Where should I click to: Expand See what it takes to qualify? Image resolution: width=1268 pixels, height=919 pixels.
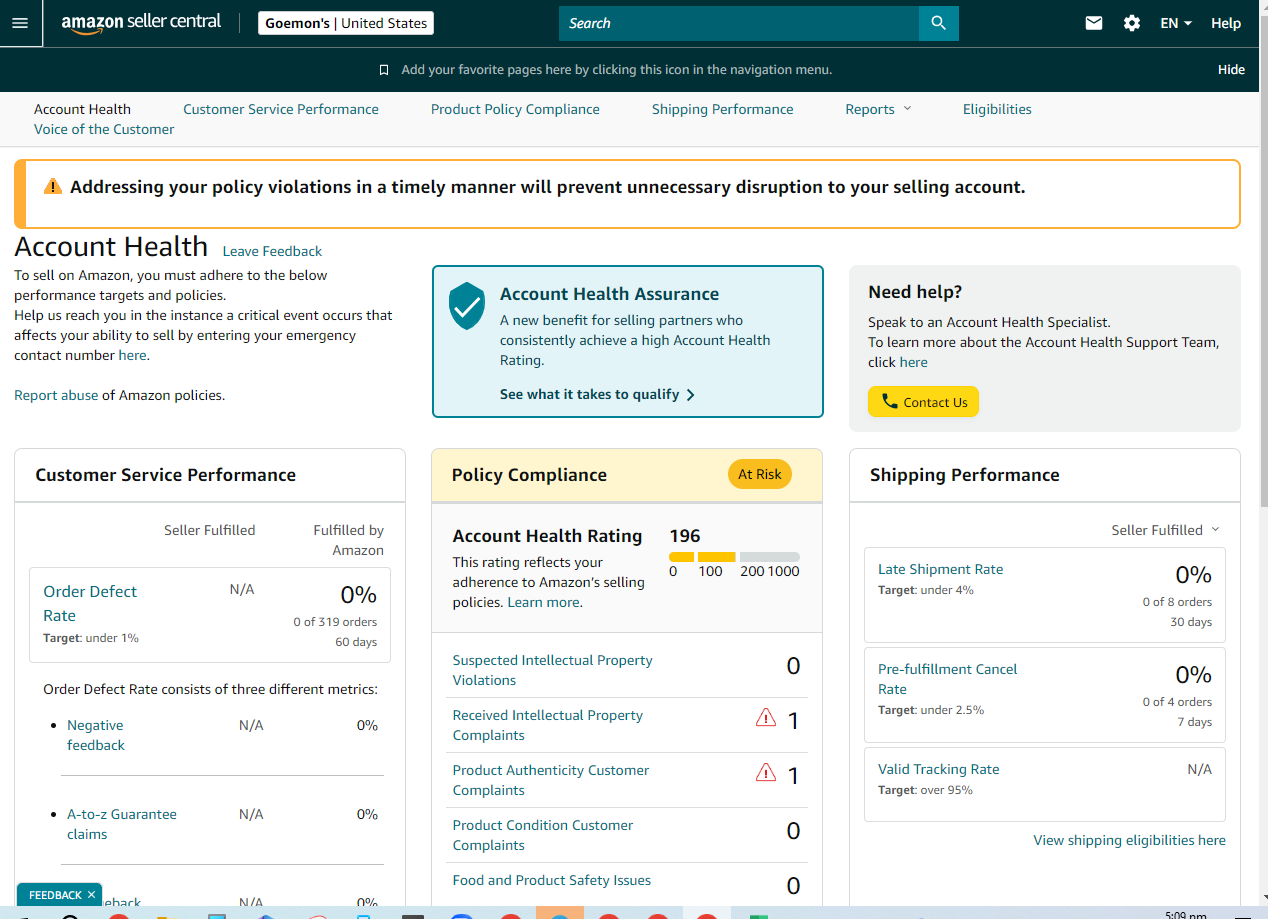597,394
